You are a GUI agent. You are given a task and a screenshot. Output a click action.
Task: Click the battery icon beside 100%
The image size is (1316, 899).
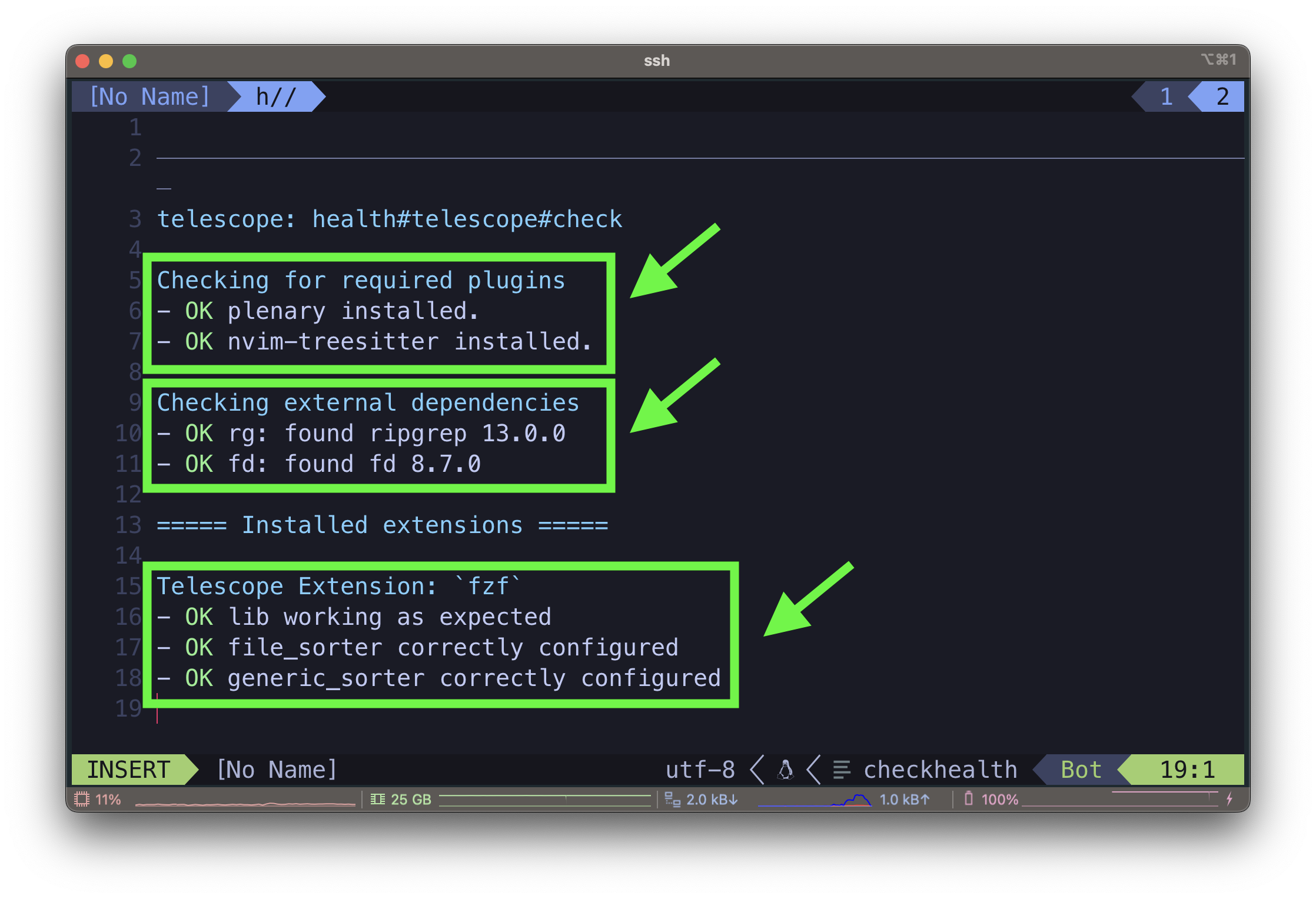pos(969,798)
